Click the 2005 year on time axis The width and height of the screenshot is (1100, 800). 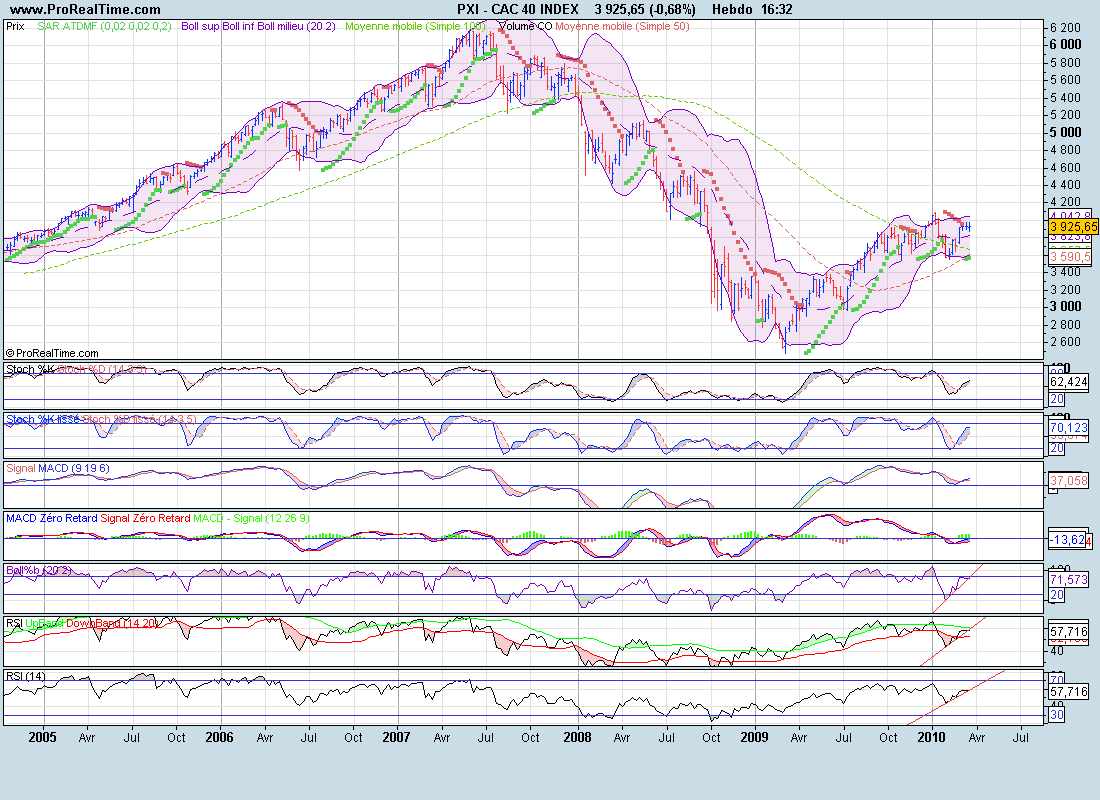coord(42,737)
